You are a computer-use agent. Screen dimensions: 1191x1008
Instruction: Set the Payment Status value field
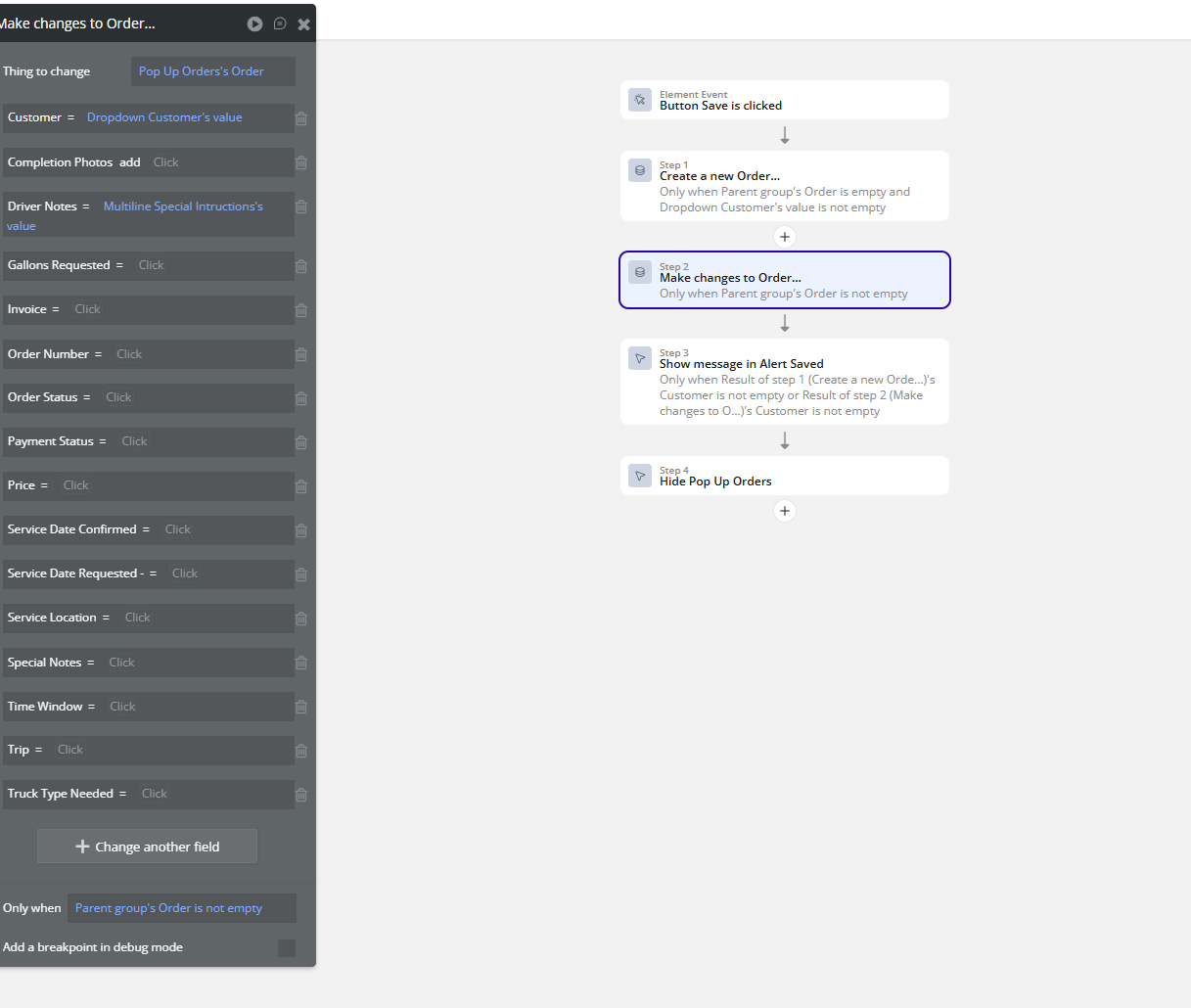click(x=204, y=441)
